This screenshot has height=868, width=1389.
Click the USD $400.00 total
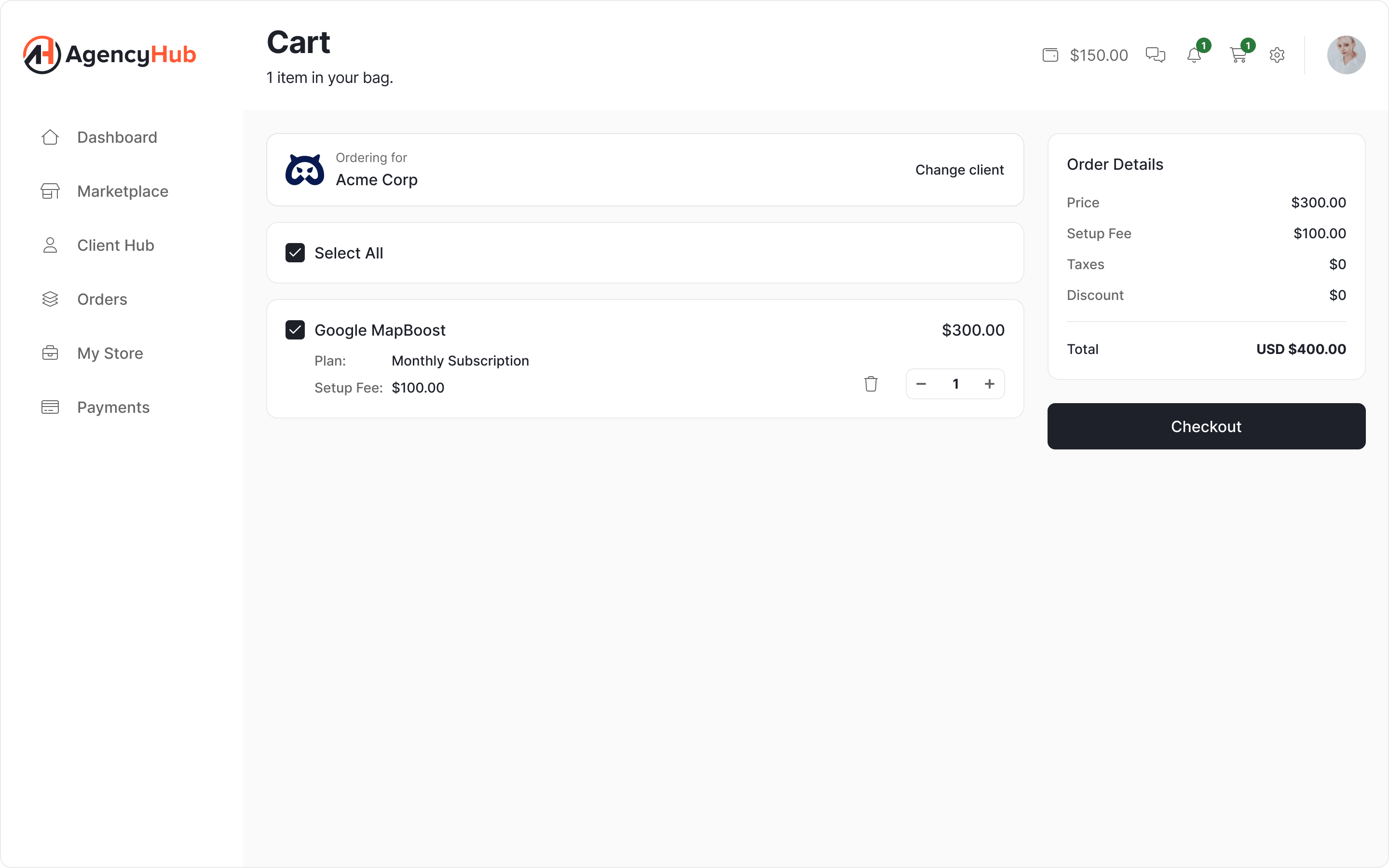pyautogui.click(x=1301, y=349)
